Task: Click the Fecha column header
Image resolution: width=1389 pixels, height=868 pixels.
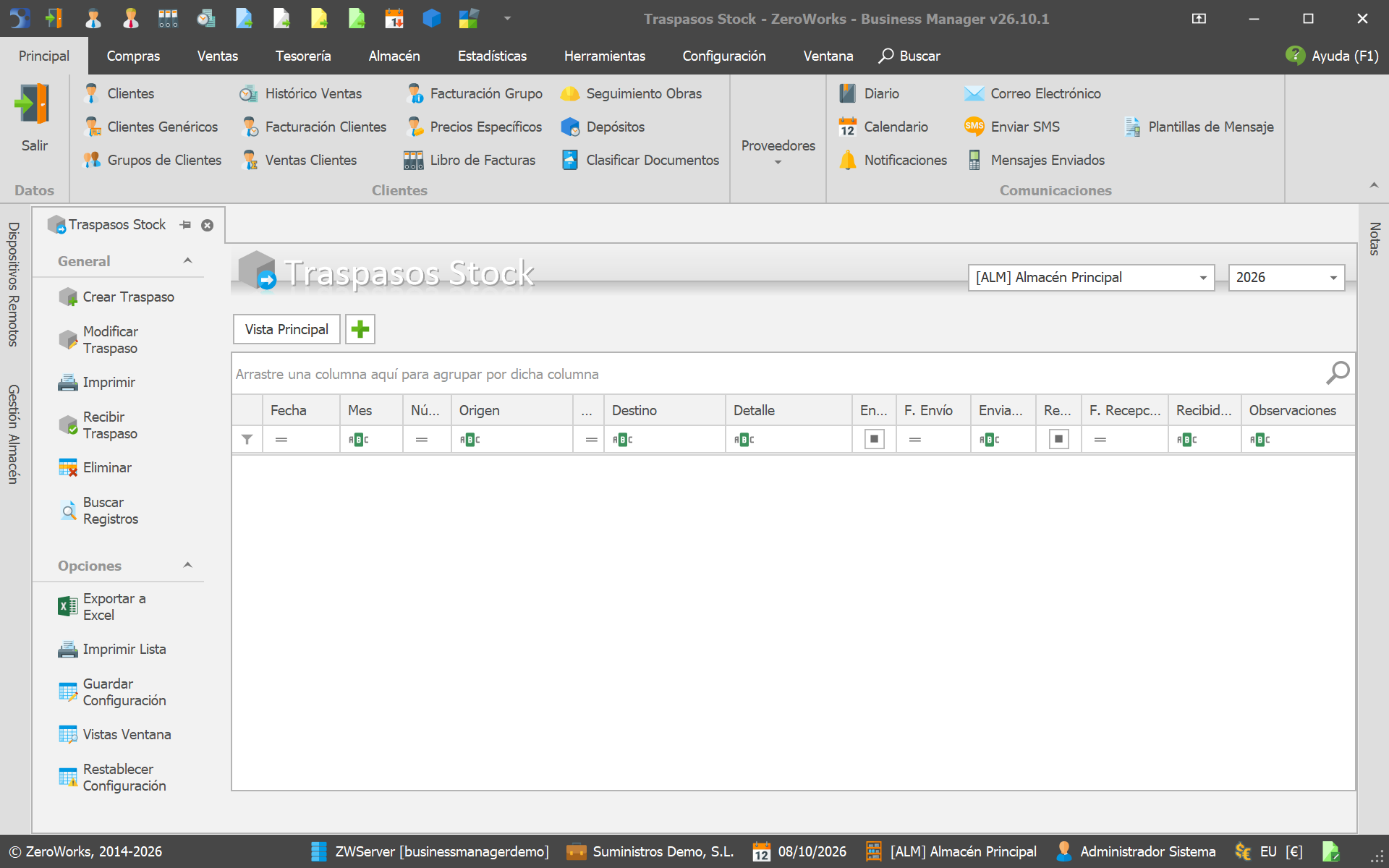Action: pos(301,410)
